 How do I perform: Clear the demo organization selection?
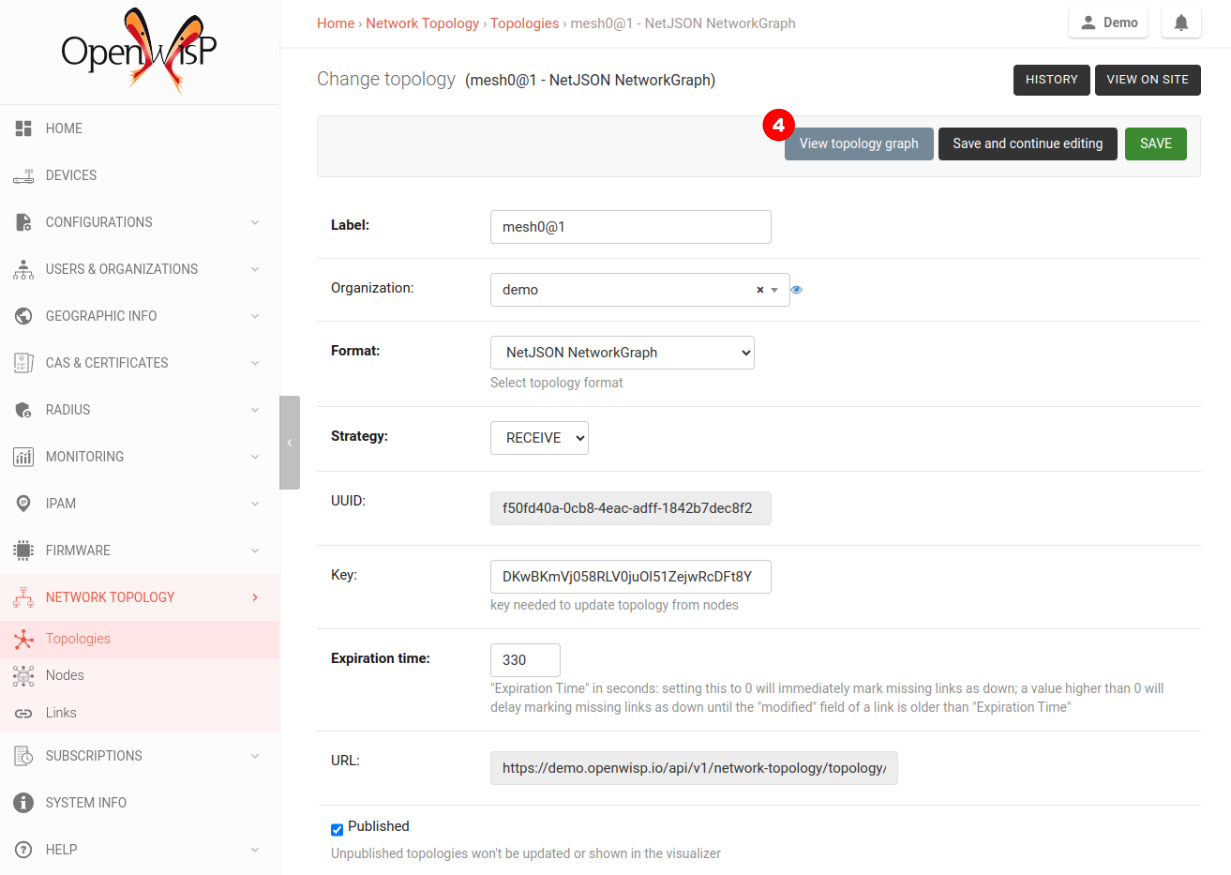(760, 290)
